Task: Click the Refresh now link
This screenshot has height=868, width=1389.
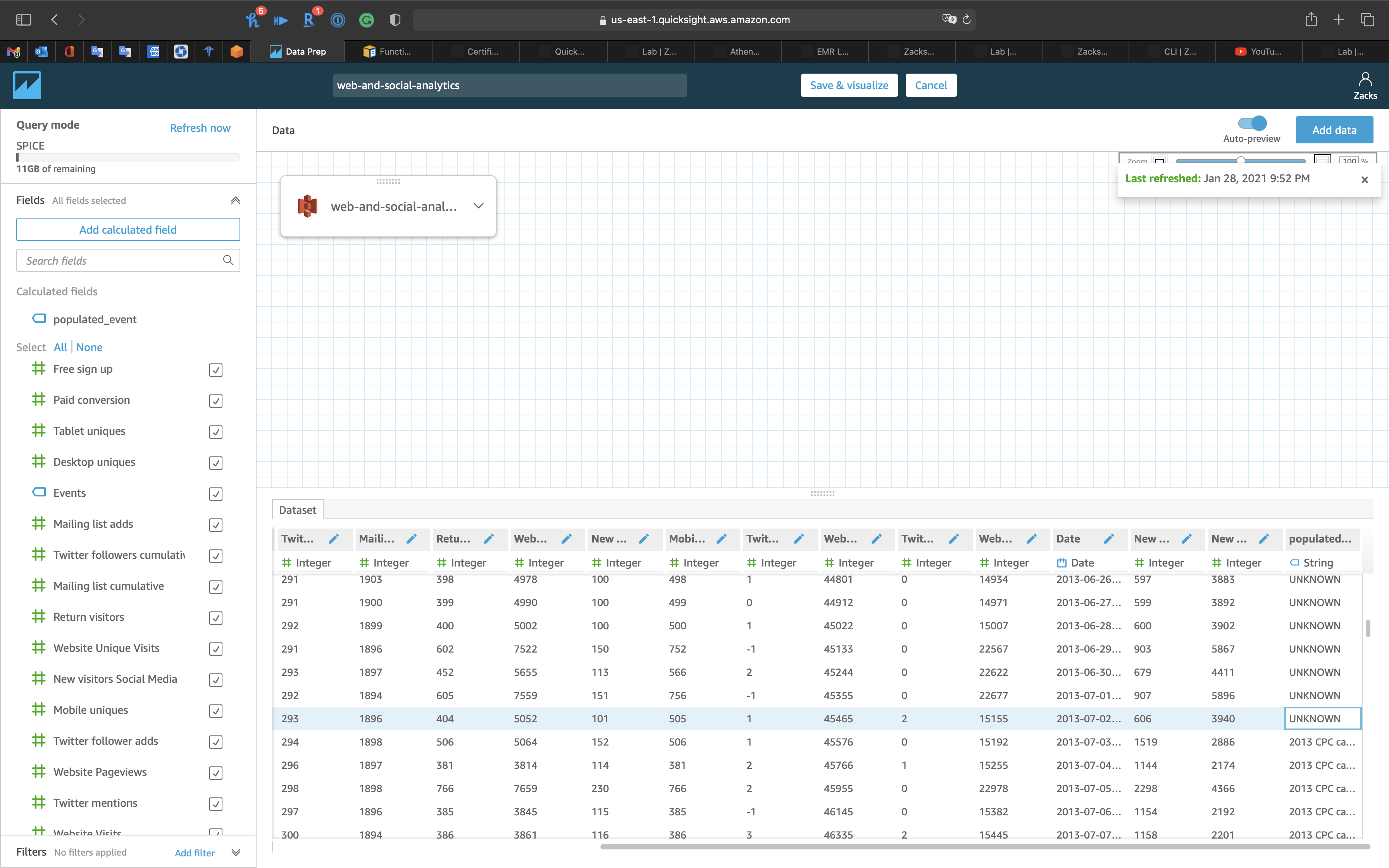Action: coord(200,127)
